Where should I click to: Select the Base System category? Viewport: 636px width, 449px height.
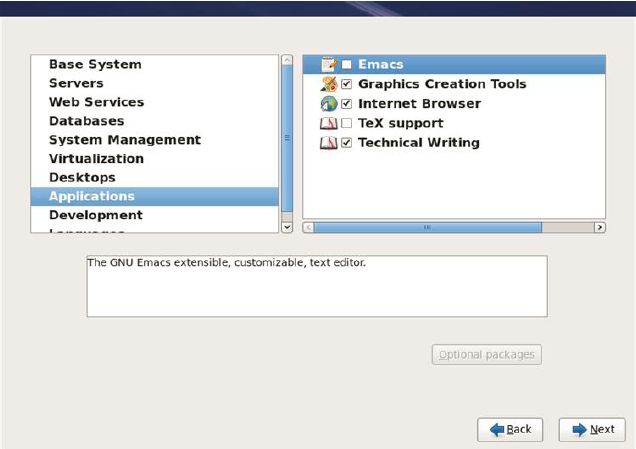[x=155, y=64]
